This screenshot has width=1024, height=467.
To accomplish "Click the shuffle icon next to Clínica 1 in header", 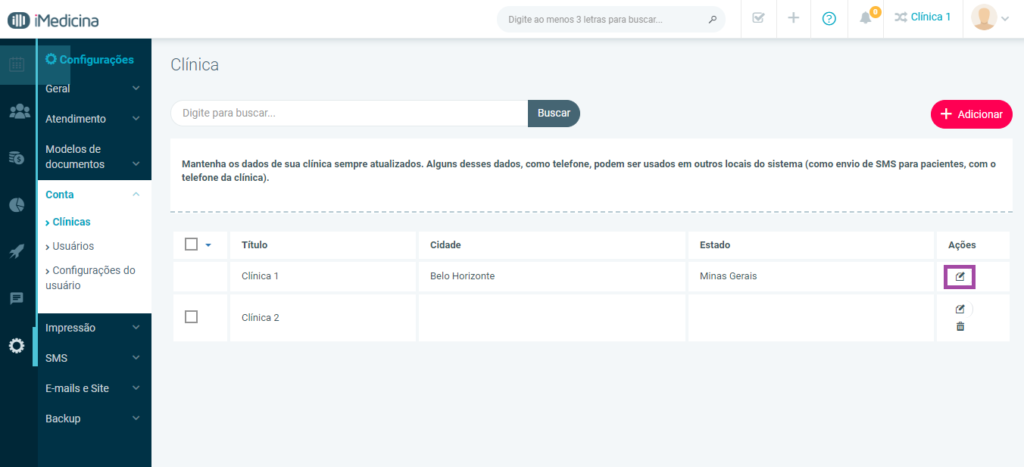I will click(x=901, y=18).
